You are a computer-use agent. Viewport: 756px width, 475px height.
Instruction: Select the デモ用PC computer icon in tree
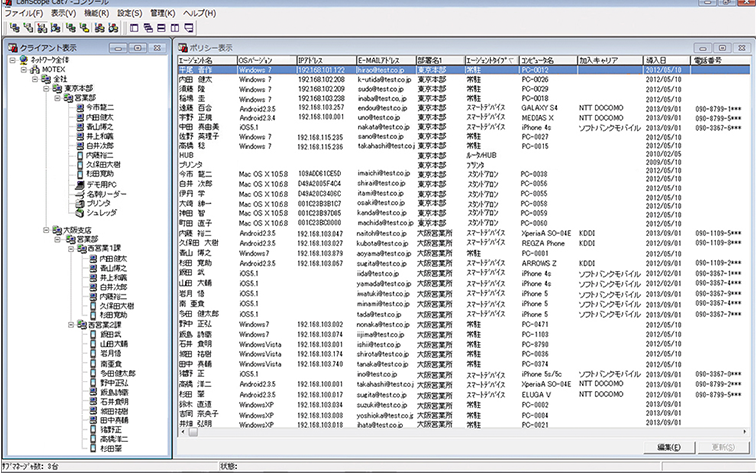pos(79,184)
